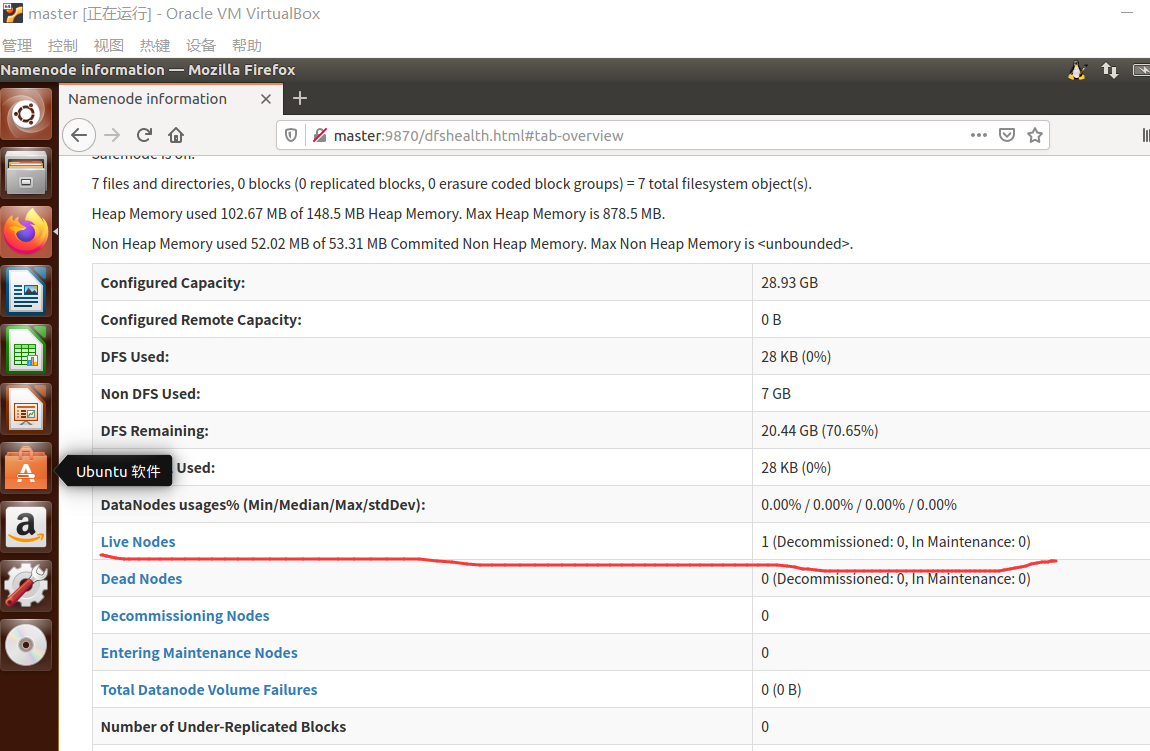The image size is (1150, 751).
Task: Click the Heap Memory used summary line
Action: pos(378,214)
